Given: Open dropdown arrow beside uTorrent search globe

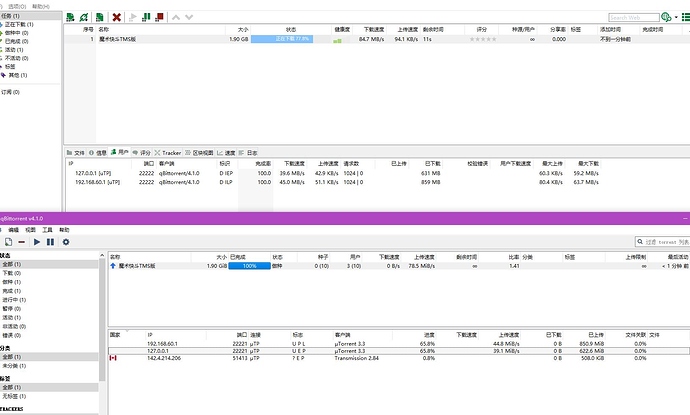Looking at the screenshot, I should click(676, 17).
